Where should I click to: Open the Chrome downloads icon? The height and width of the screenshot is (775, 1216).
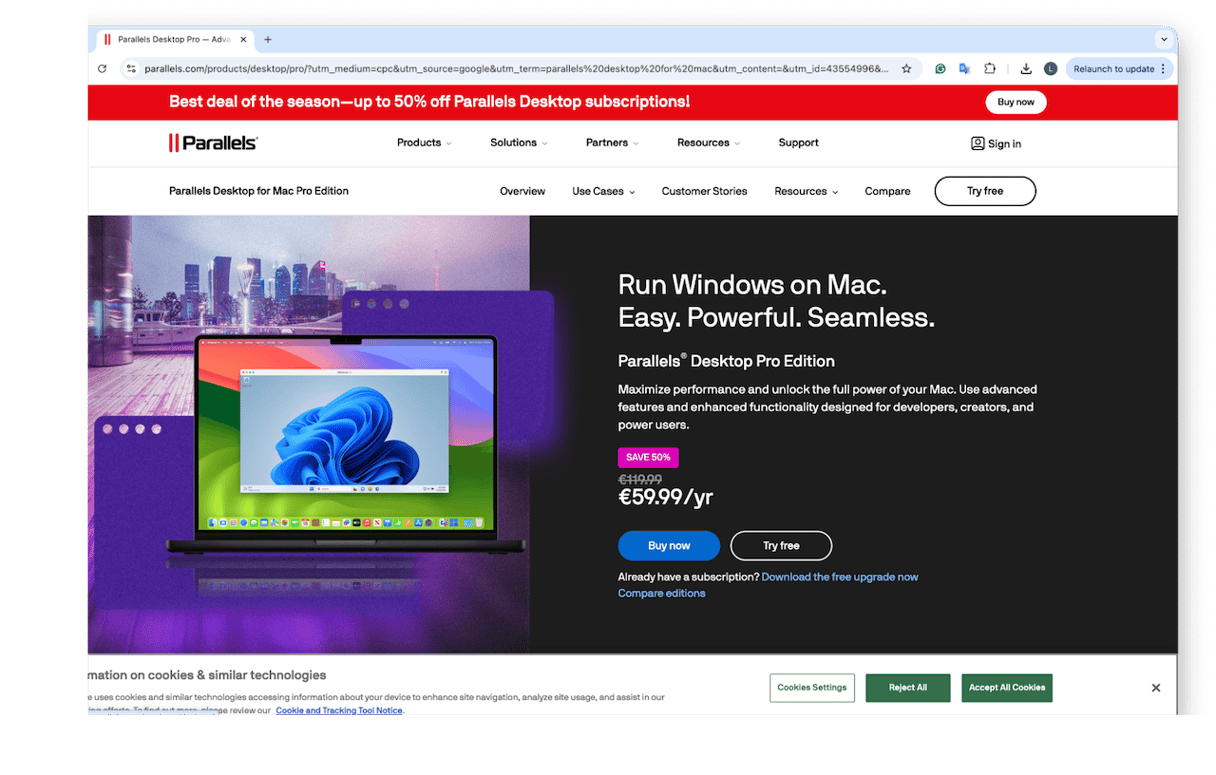[1026, 69]
